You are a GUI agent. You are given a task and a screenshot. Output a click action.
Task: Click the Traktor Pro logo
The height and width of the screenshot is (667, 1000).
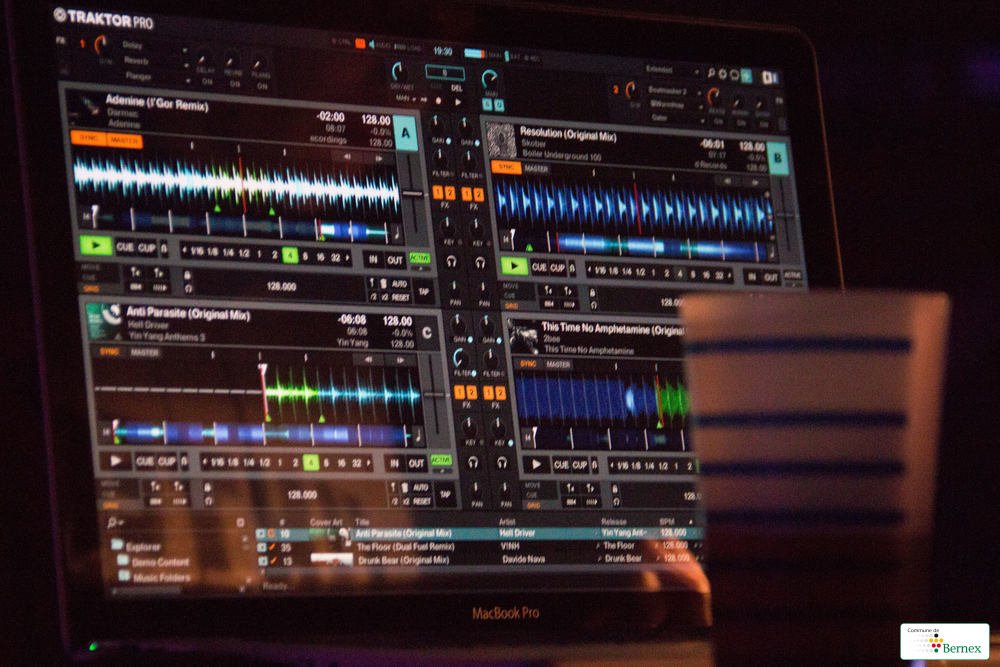coord(104,18)
